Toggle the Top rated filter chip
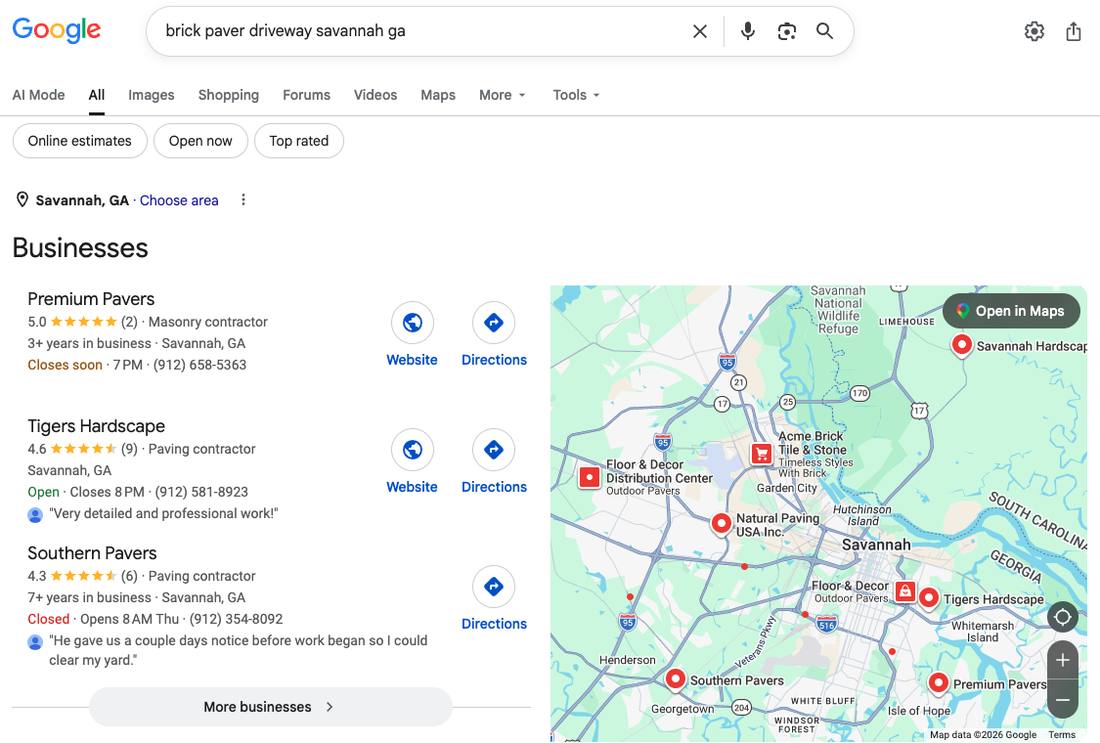 tap(299, 141)
